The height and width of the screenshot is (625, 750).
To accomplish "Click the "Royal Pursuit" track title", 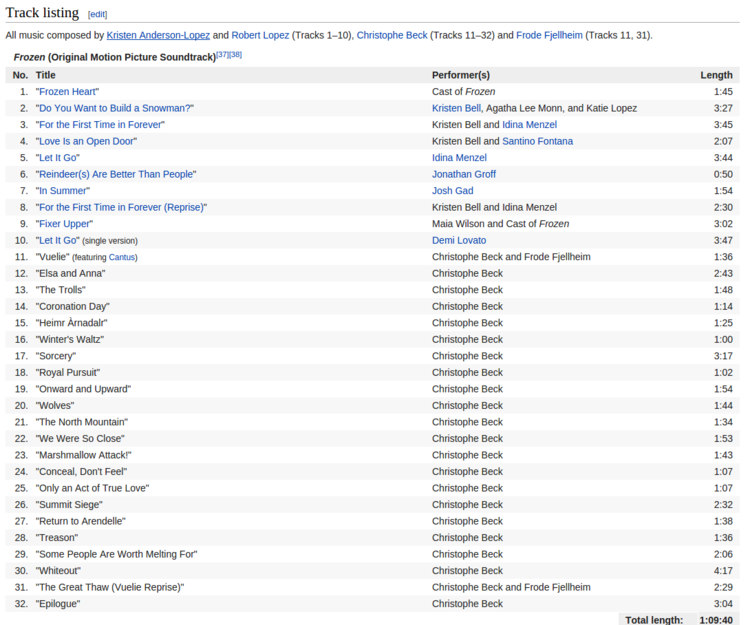I will 68,373.
